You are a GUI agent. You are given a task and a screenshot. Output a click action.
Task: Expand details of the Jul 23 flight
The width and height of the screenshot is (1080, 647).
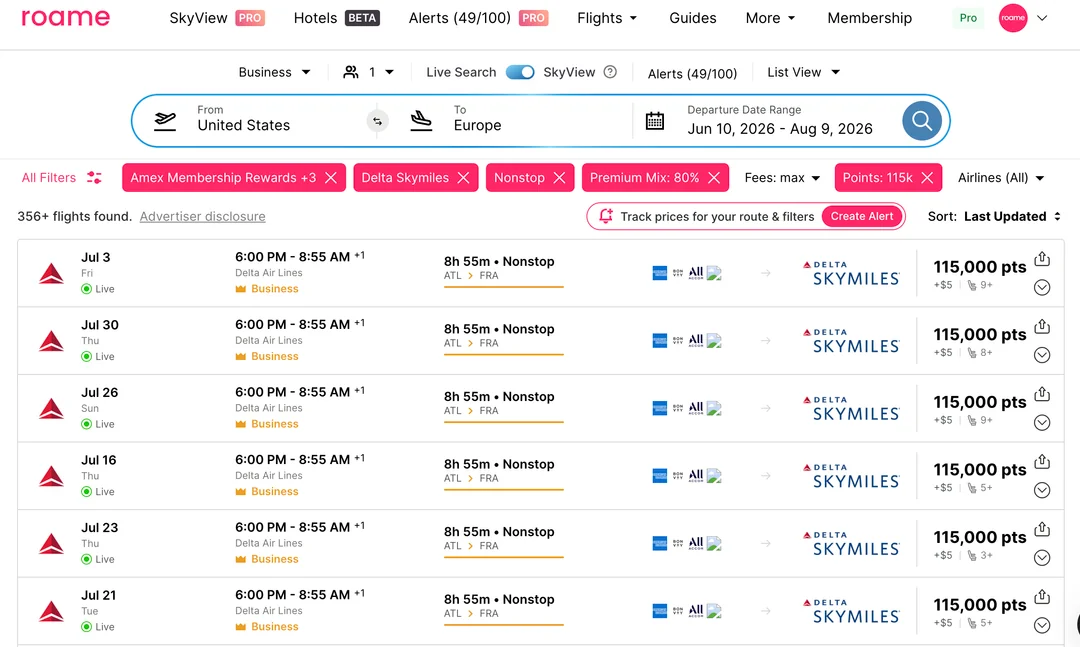tap(1042, 557)
